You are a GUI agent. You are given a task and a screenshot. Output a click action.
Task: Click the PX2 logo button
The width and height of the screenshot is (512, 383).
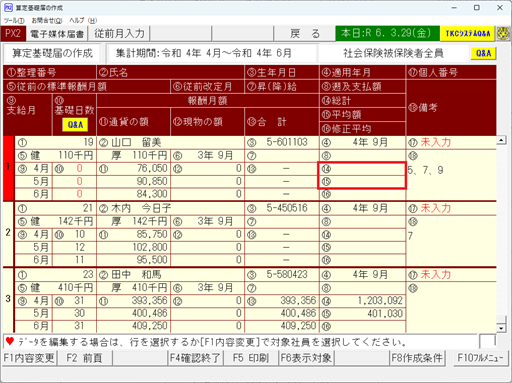click(13, 34)
